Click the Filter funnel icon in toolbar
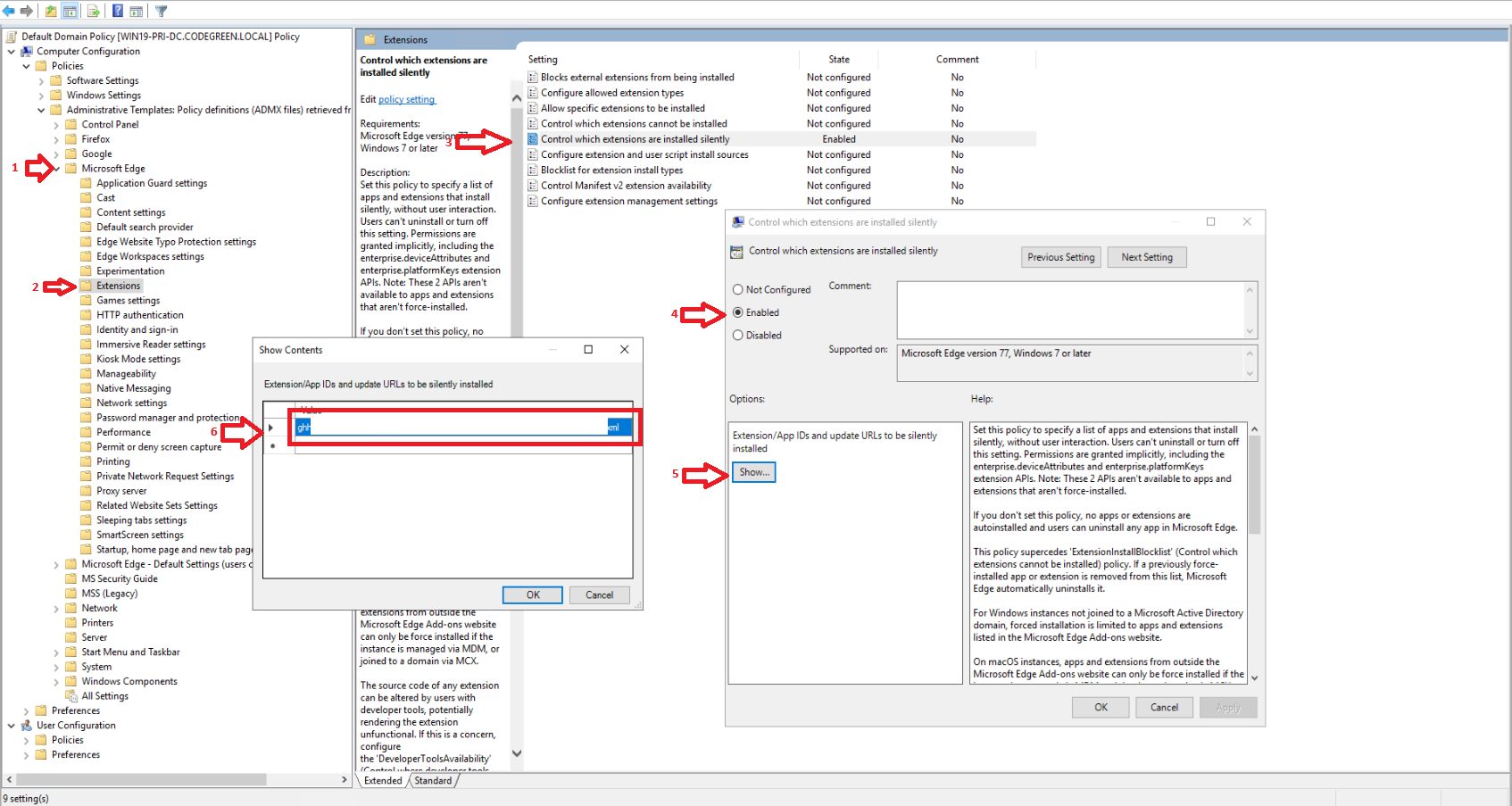1512x806 pixels. coord(162,11)
